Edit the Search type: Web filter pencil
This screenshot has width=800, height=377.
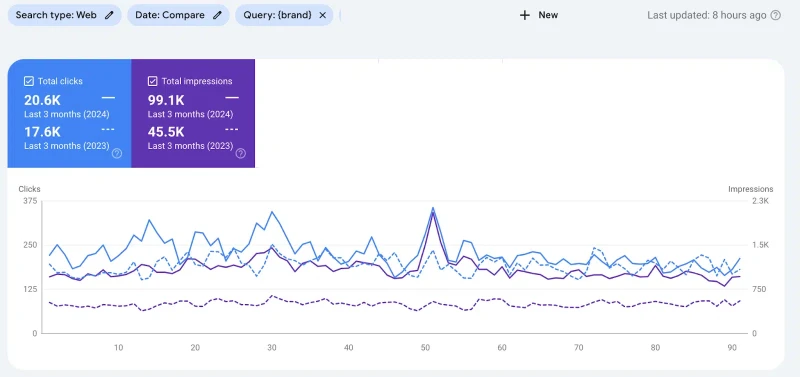pyautogui.click(x=109, y=15)
